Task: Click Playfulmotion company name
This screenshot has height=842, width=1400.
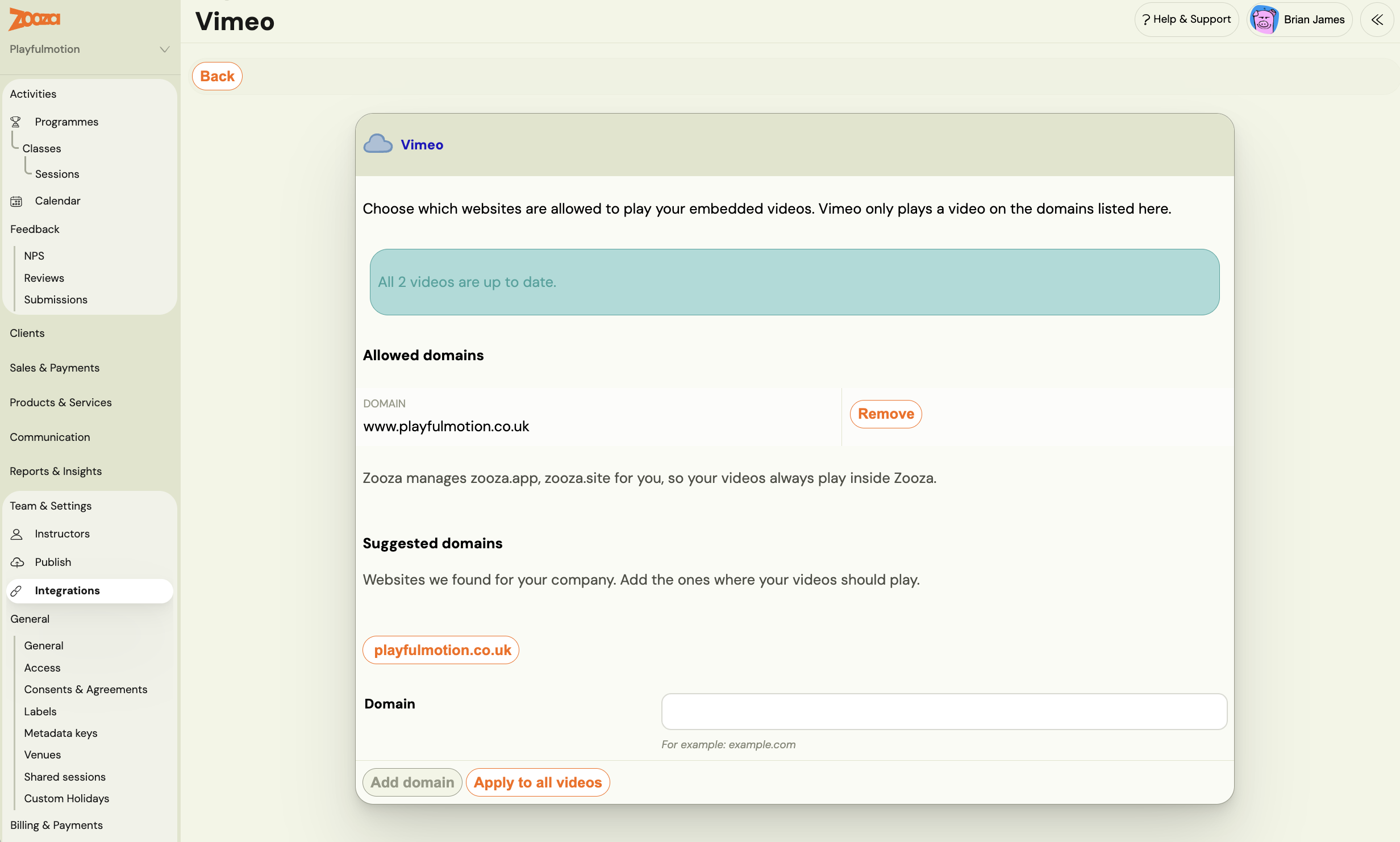Action: point(45,49)
